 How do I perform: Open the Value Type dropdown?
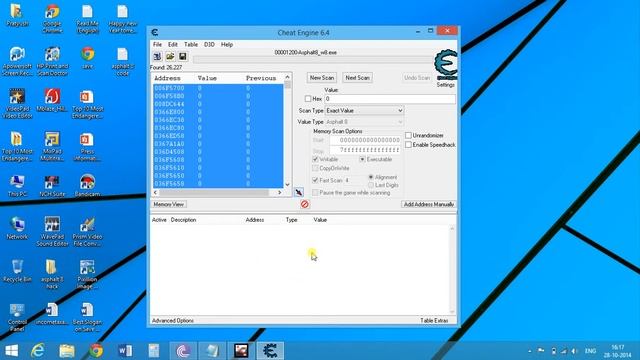[x=364, y=122]
